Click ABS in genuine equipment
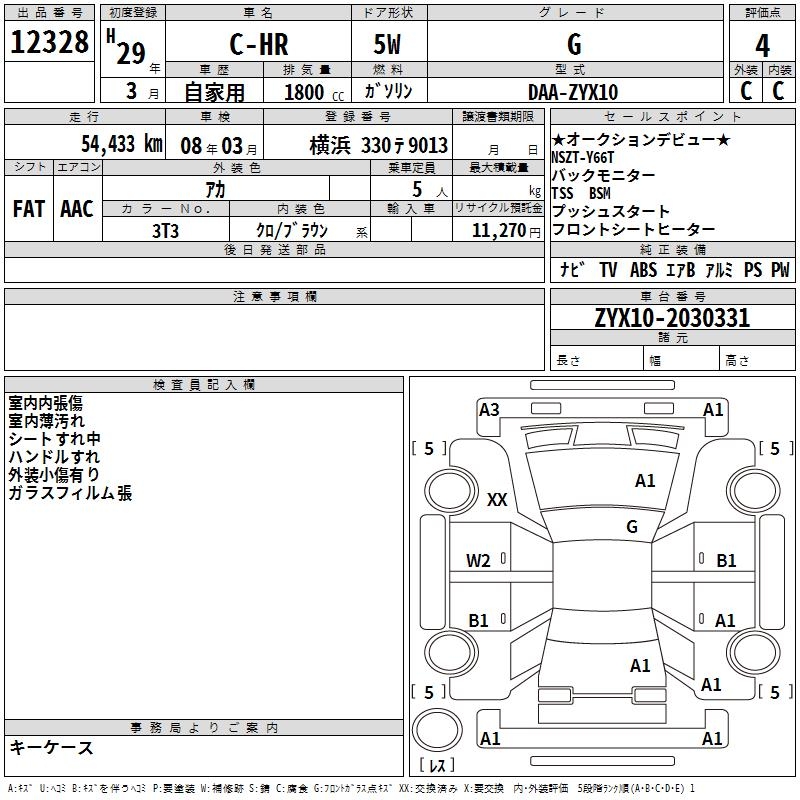Viewport: 800px width, 800px height. tap(643, 270)
